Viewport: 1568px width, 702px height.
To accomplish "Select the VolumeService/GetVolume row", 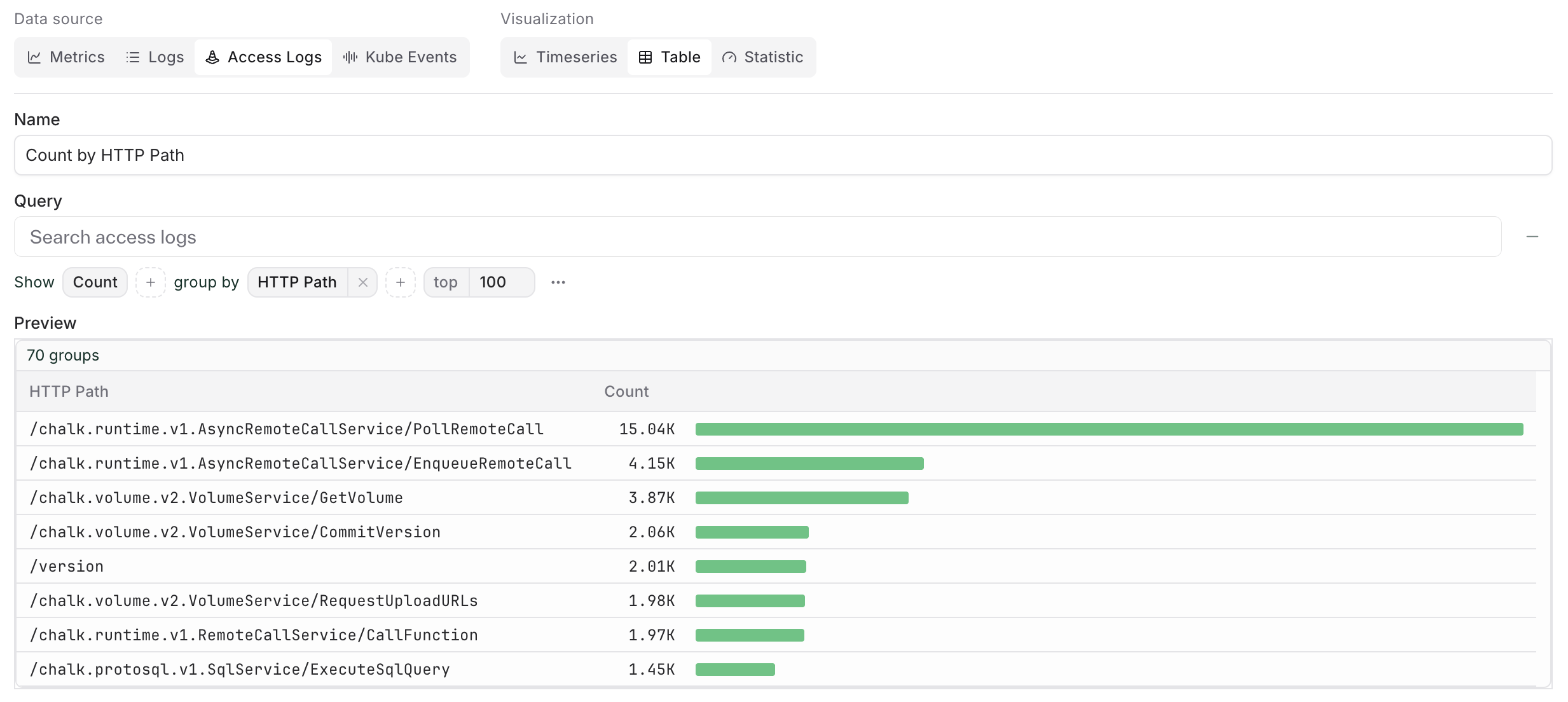I will pos(776,498).
